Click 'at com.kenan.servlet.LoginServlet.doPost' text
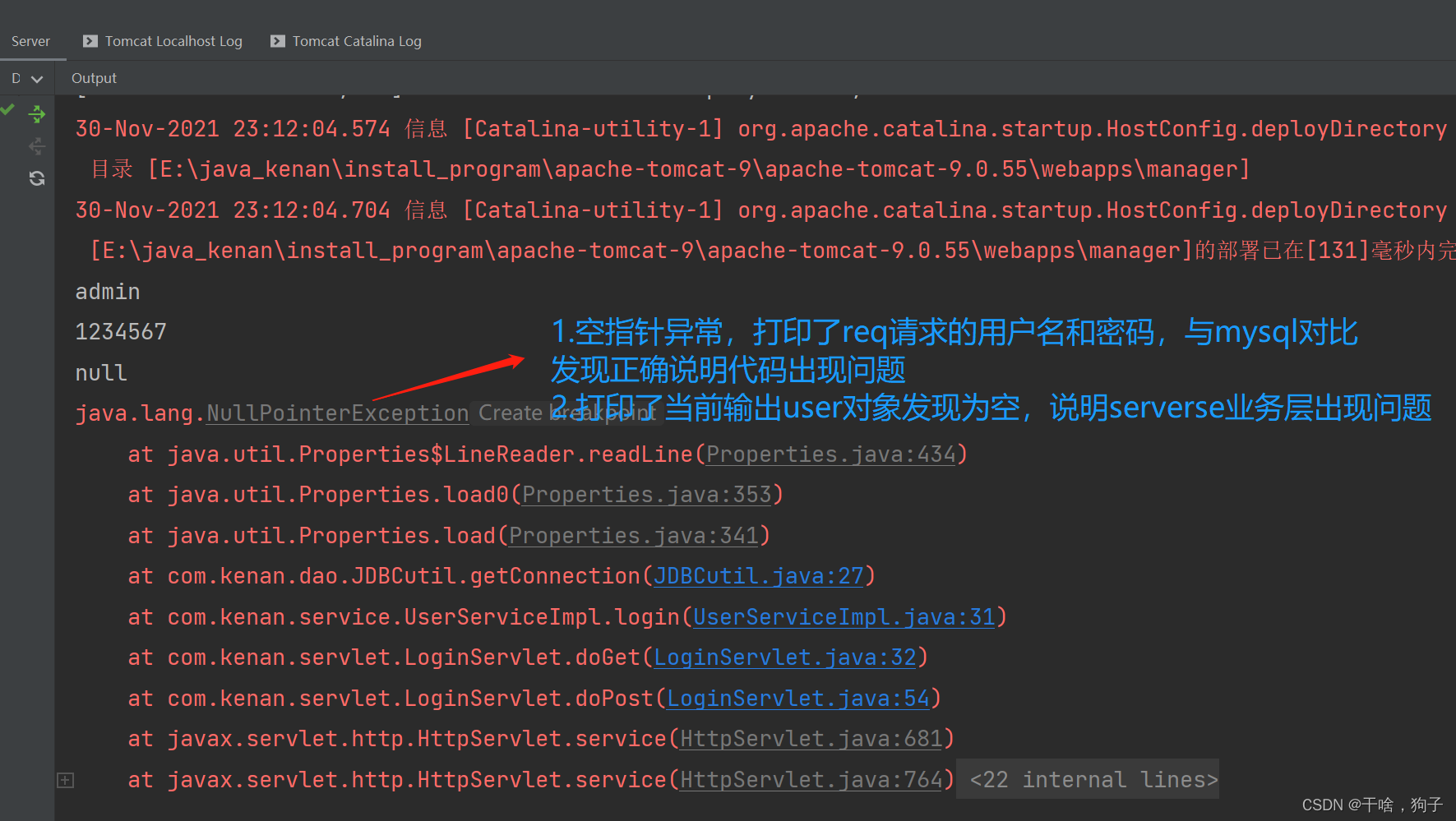The width and height of the screenshot is (1456, 821). click(391, 698)
